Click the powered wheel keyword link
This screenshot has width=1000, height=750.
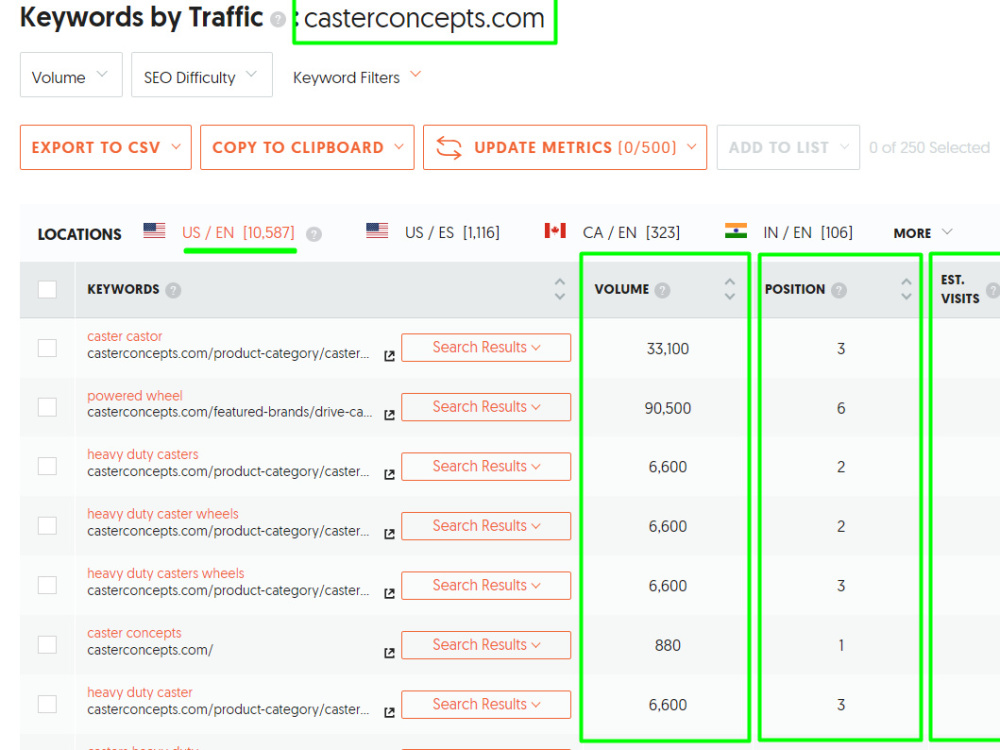(x=135, y=395)
